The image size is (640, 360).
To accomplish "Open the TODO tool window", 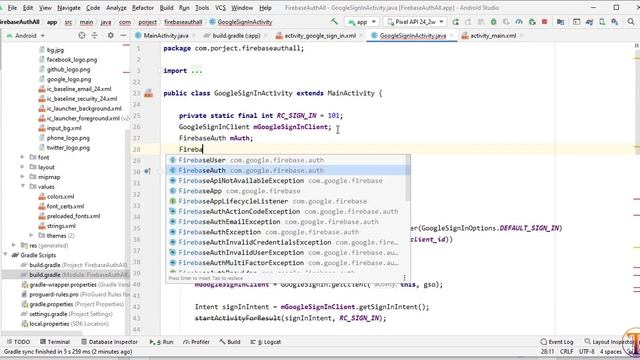I will coord(18,342).
